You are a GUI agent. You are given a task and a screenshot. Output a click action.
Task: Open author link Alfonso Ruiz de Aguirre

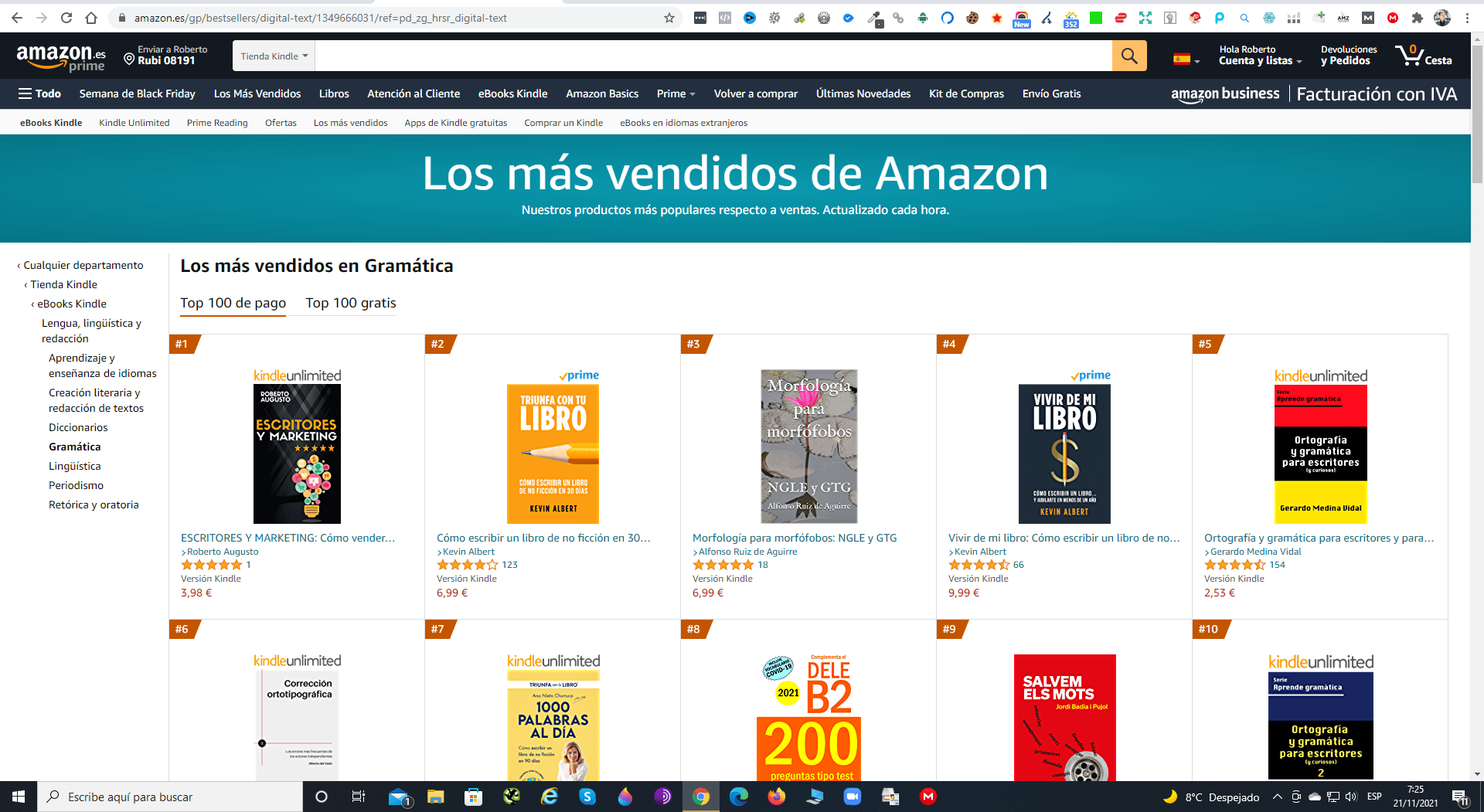click(x=747, y=552)
